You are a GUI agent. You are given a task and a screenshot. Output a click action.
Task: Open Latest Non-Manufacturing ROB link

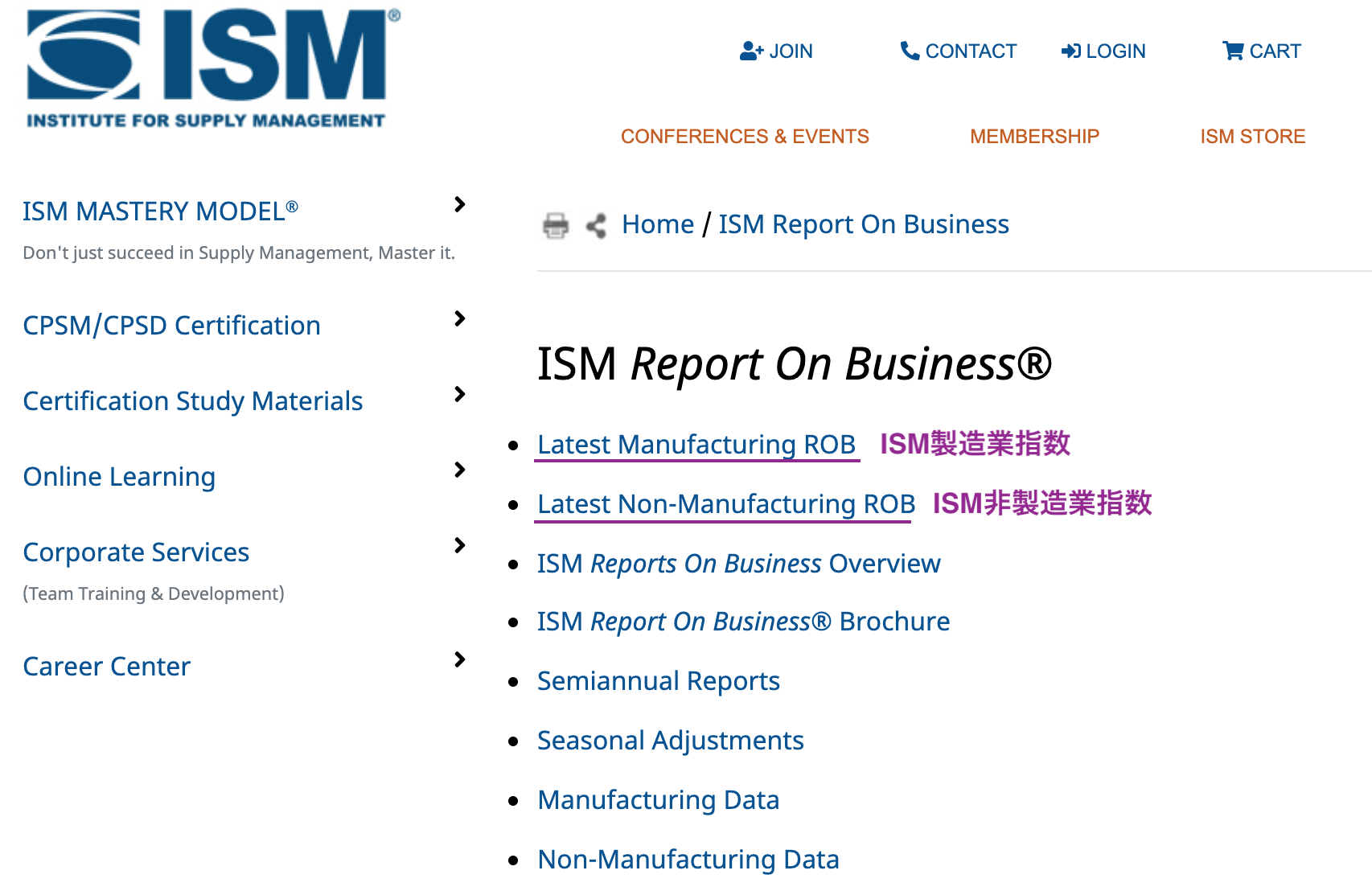[x=726, y=503]
